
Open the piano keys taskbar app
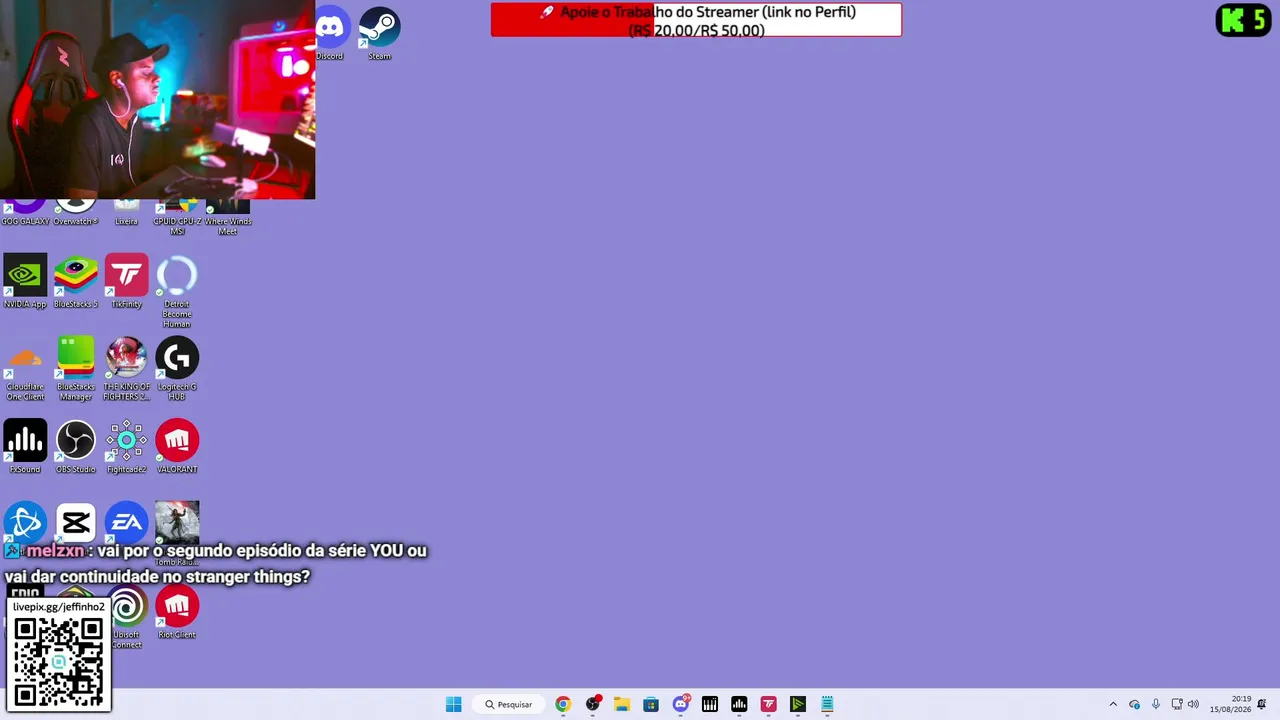click(710, 704)
